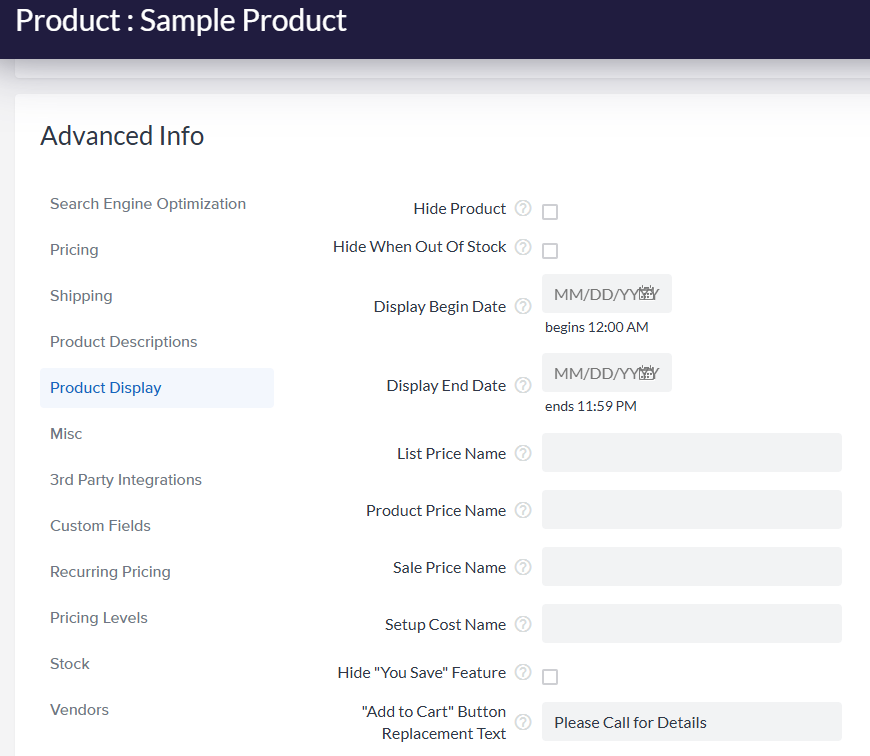Viewport: 870px width, 756px height.
Task: Click the Setup Cost Name help icon
Action: click(x=522, y=624)
